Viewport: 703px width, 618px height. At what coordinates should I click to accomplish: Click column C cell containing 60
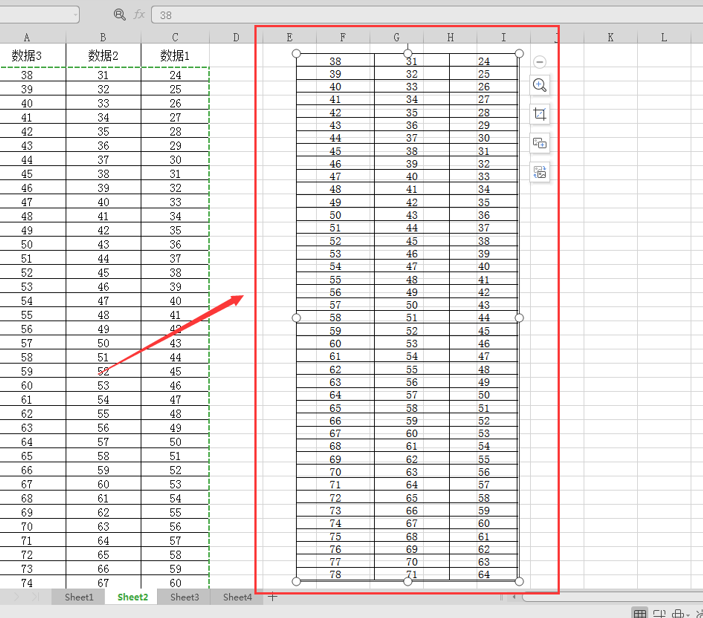[175, 583]
